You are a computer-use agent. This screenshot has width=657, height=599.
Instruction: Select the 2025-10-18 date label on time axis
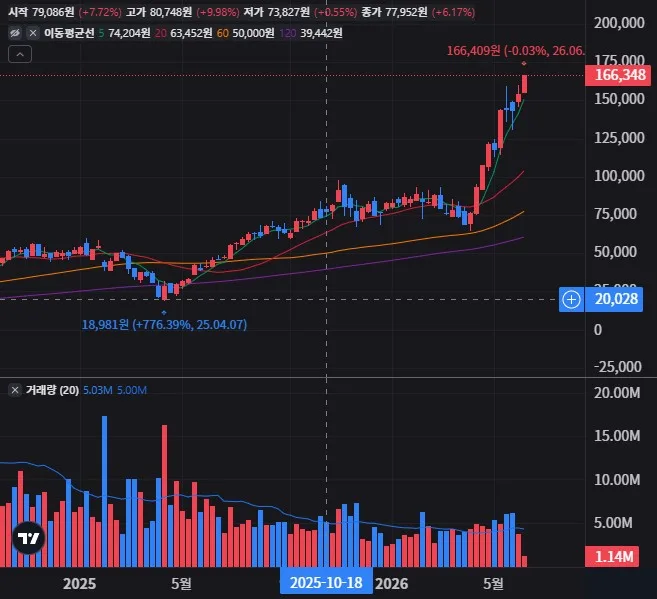coord(326,583)
